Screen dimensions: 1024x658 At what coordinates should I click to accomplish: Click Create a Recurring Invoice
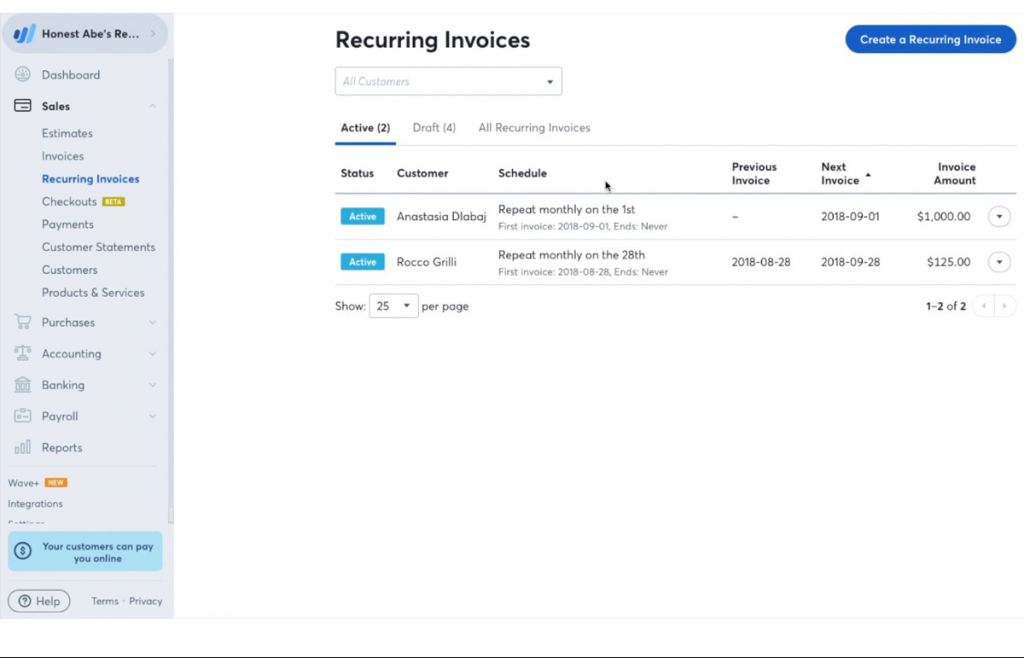[930, 39]
